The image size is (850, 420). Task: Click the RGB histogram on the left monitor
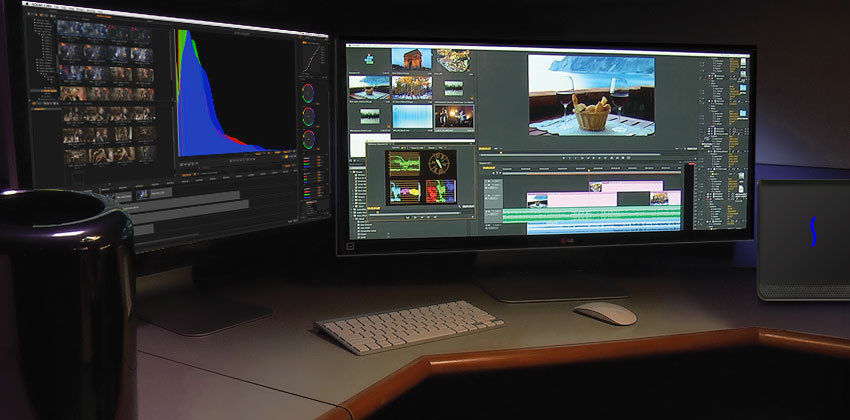tap(235, 93)
